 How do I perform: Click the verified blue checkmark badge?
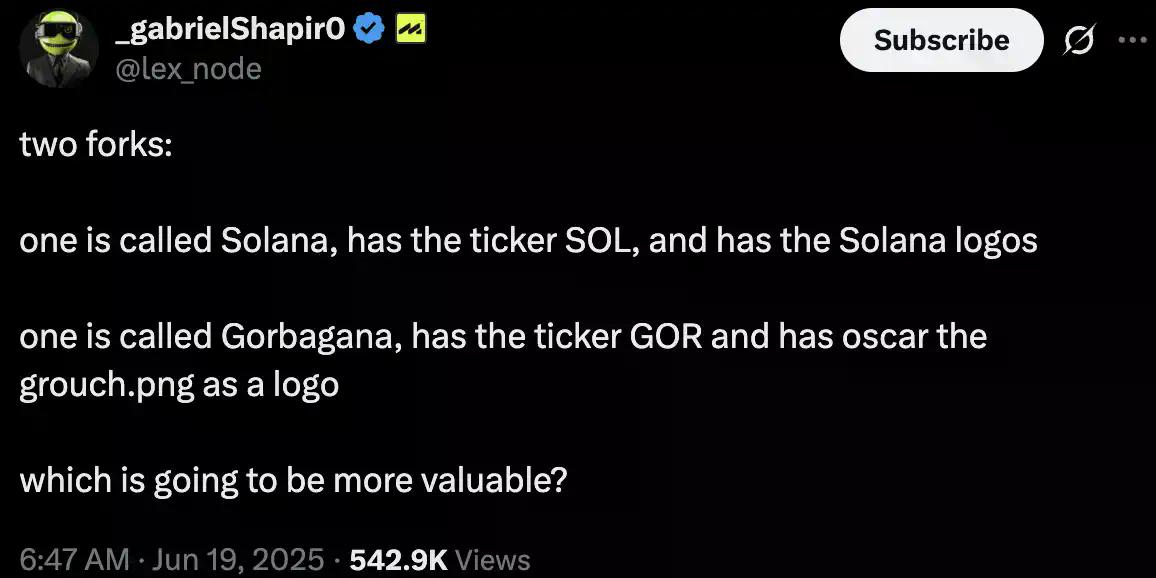point(371,31)
